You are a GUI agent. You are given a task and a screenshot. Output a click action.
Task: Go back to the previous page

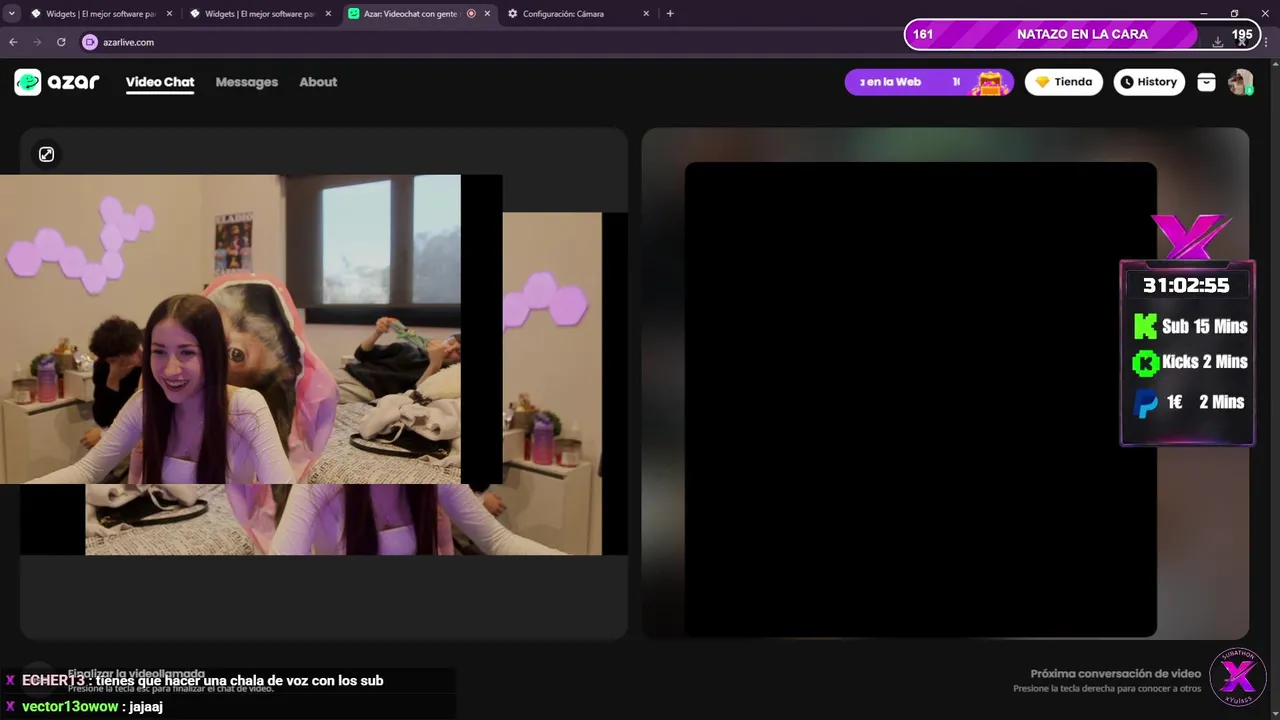13,42
